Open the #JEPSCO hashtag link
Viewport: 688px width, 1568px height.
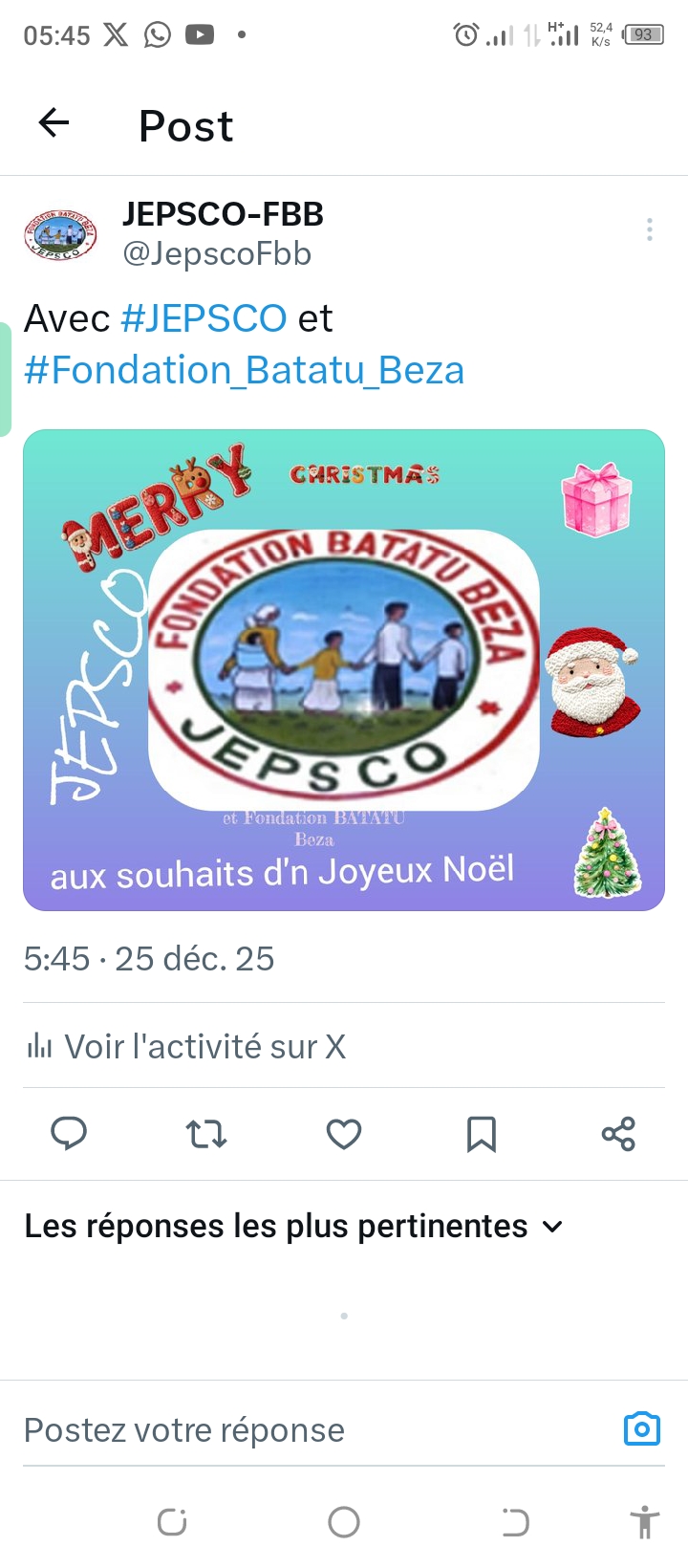204,318
